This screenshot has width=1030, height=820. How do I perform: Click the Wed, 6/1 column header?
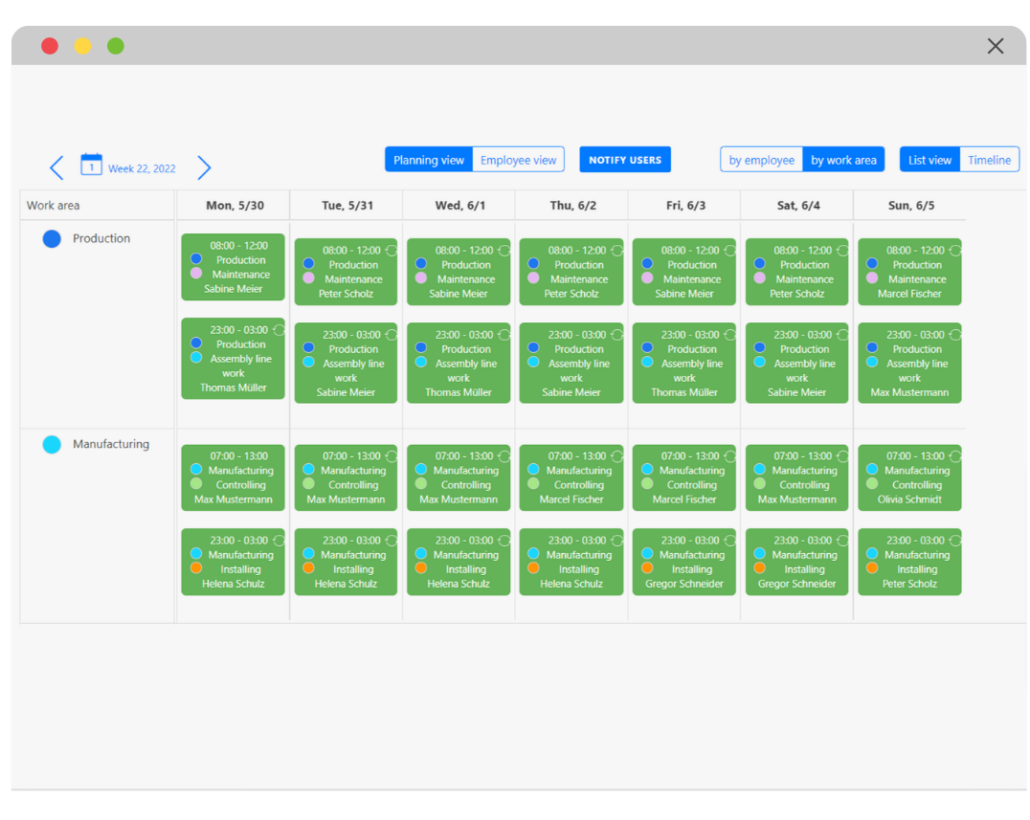460,206
